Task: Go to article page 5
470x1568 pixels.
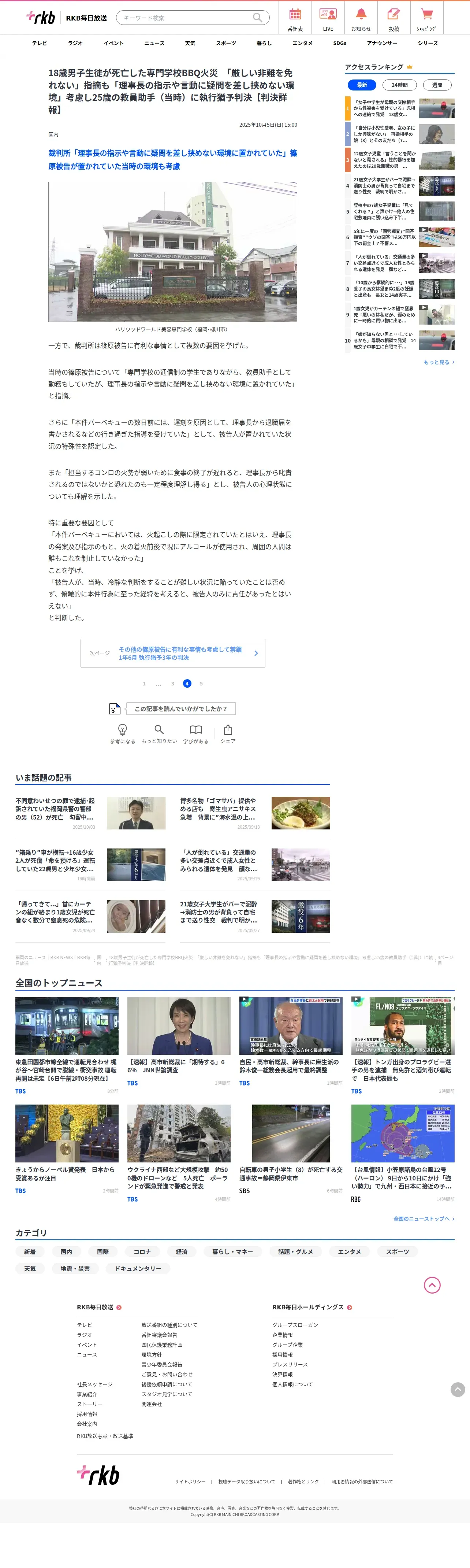Action: click(x=201, y=684)
